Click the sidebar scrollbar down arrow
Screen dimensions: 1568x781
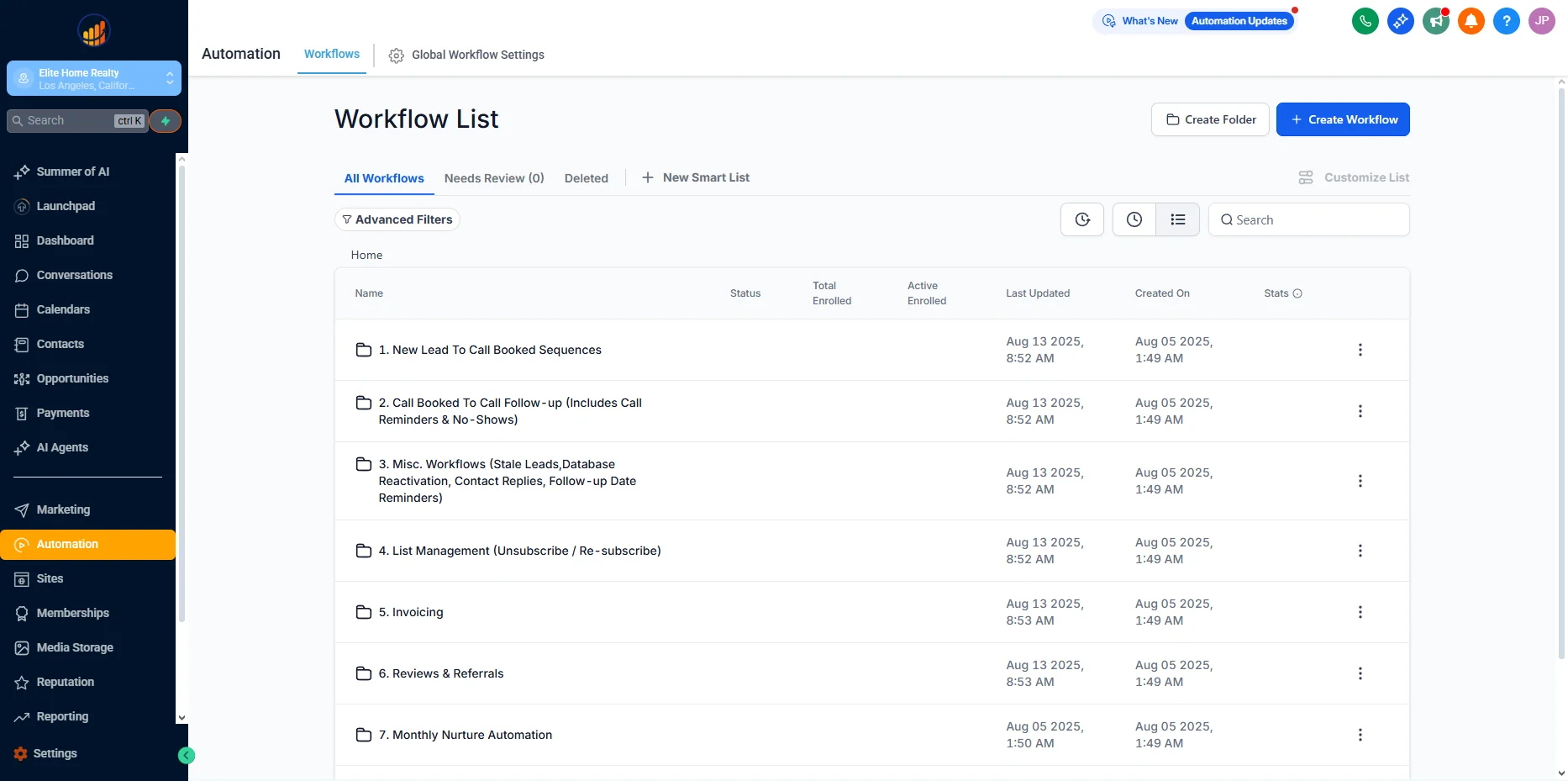coord(182,718)
